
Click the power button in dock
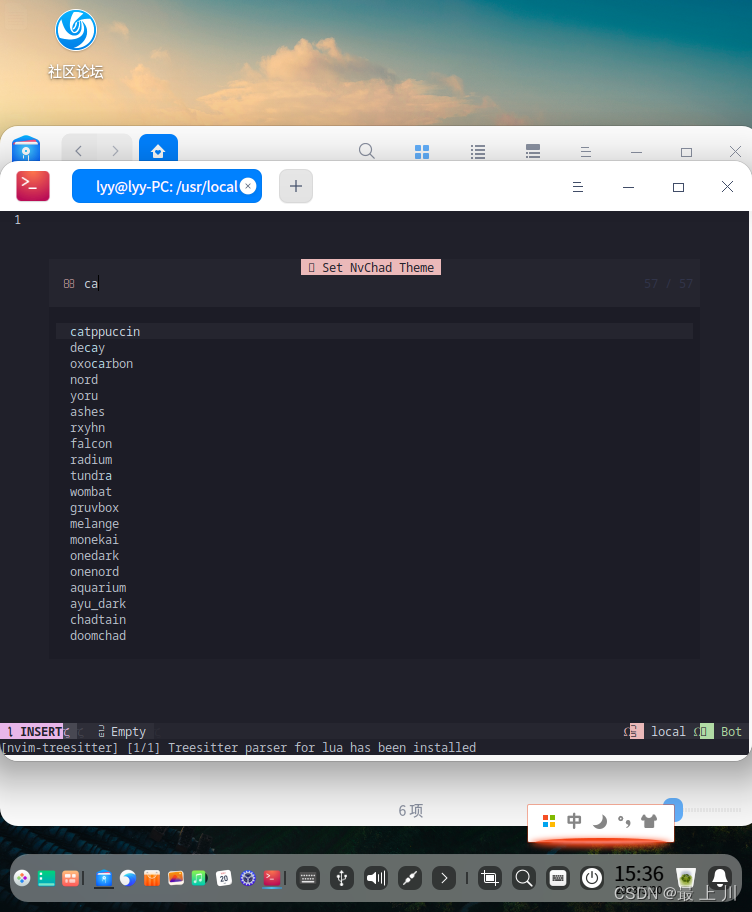click(592, 878)
